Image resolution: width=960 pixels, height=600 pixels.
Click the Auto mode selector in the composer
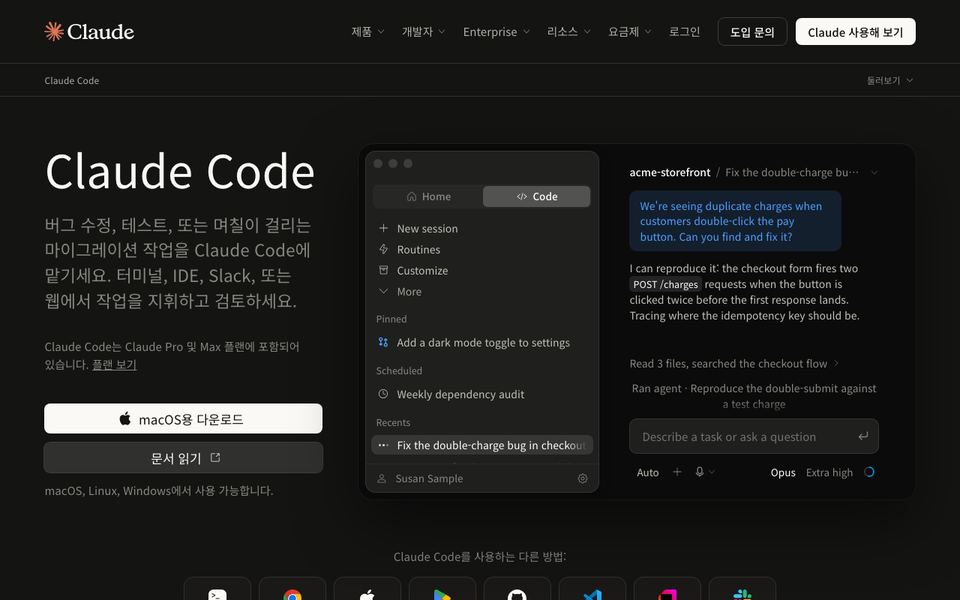click(648, 473)
